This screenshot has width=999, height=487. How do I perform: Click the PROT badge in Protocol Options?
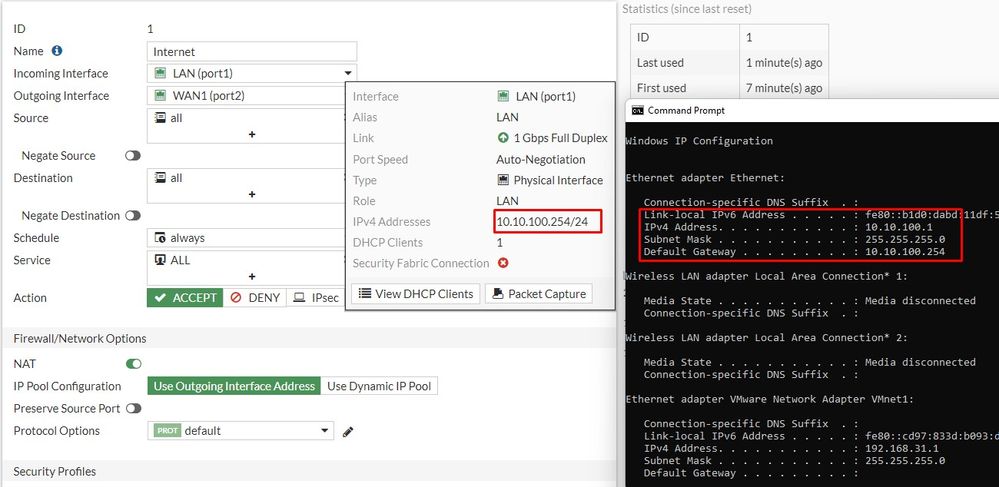[x=168, y=430]
